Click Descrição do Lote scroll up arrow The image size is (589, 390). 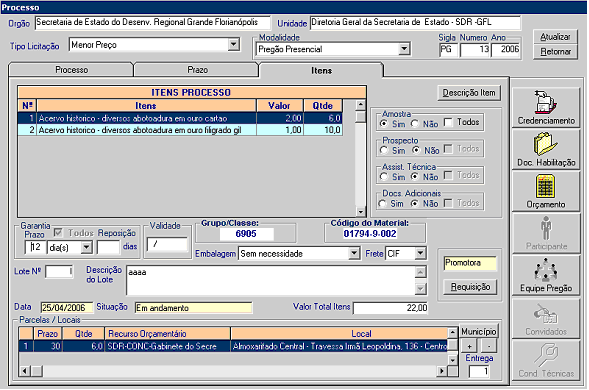coord(421,272)
